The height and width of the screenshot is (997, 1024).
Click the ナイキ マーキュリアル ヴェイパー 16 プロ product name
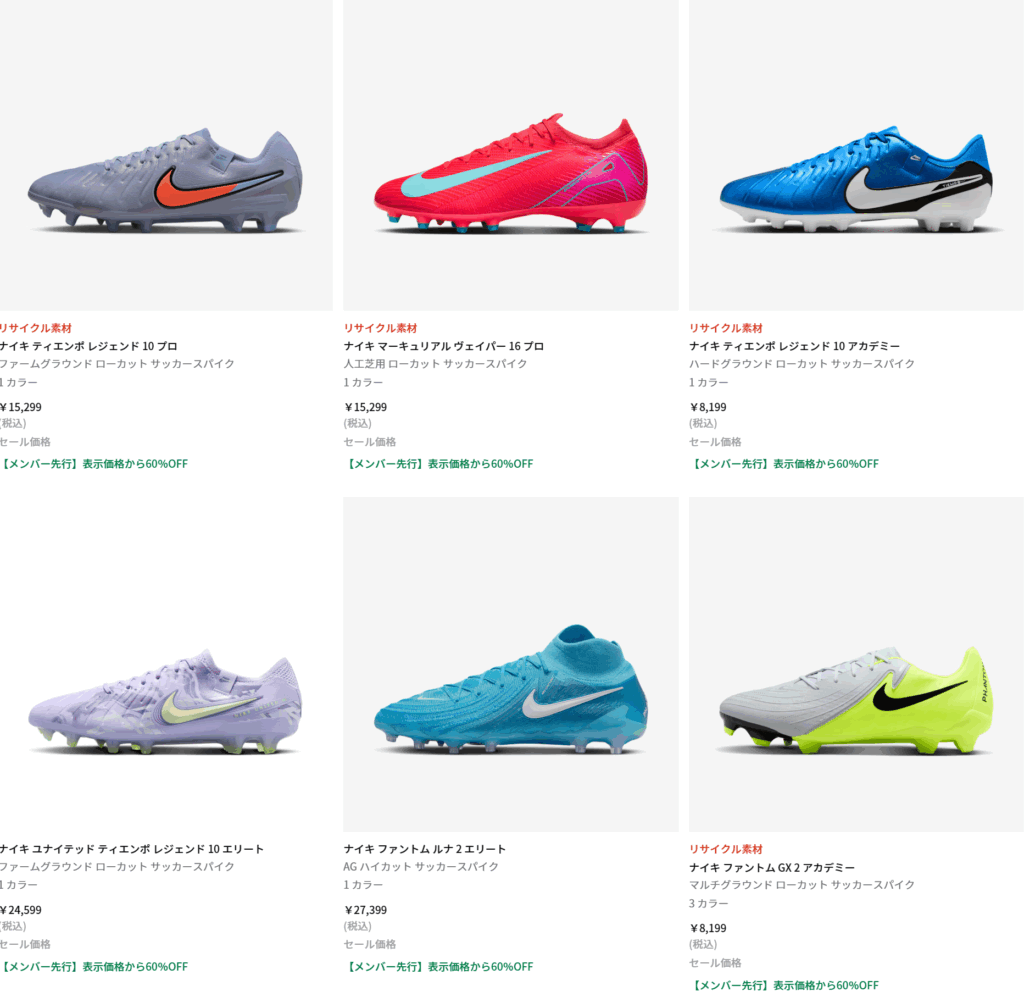pyautogui.click(x=444, y=346)
